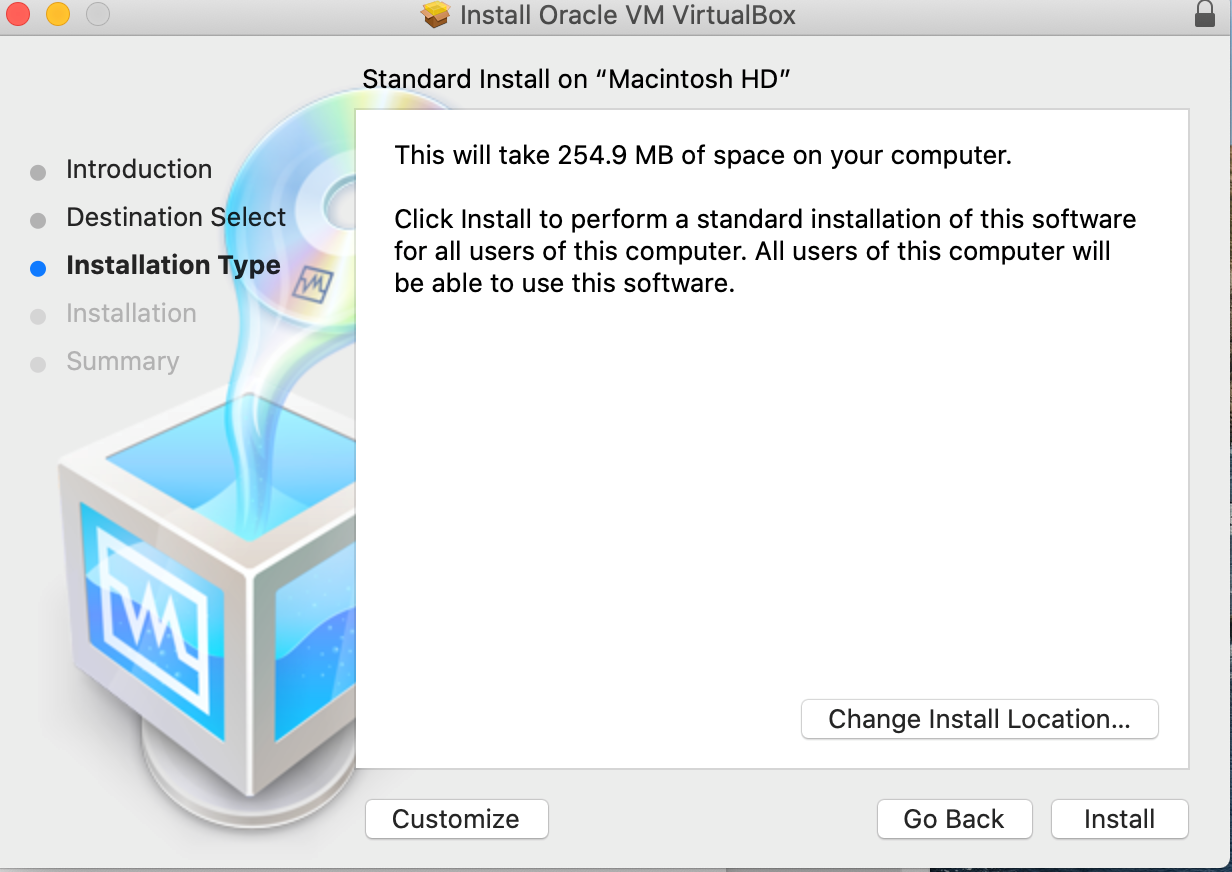Click the gray bullet beside Destination Select
This screenshot has width=1232, height=872.
38,220
